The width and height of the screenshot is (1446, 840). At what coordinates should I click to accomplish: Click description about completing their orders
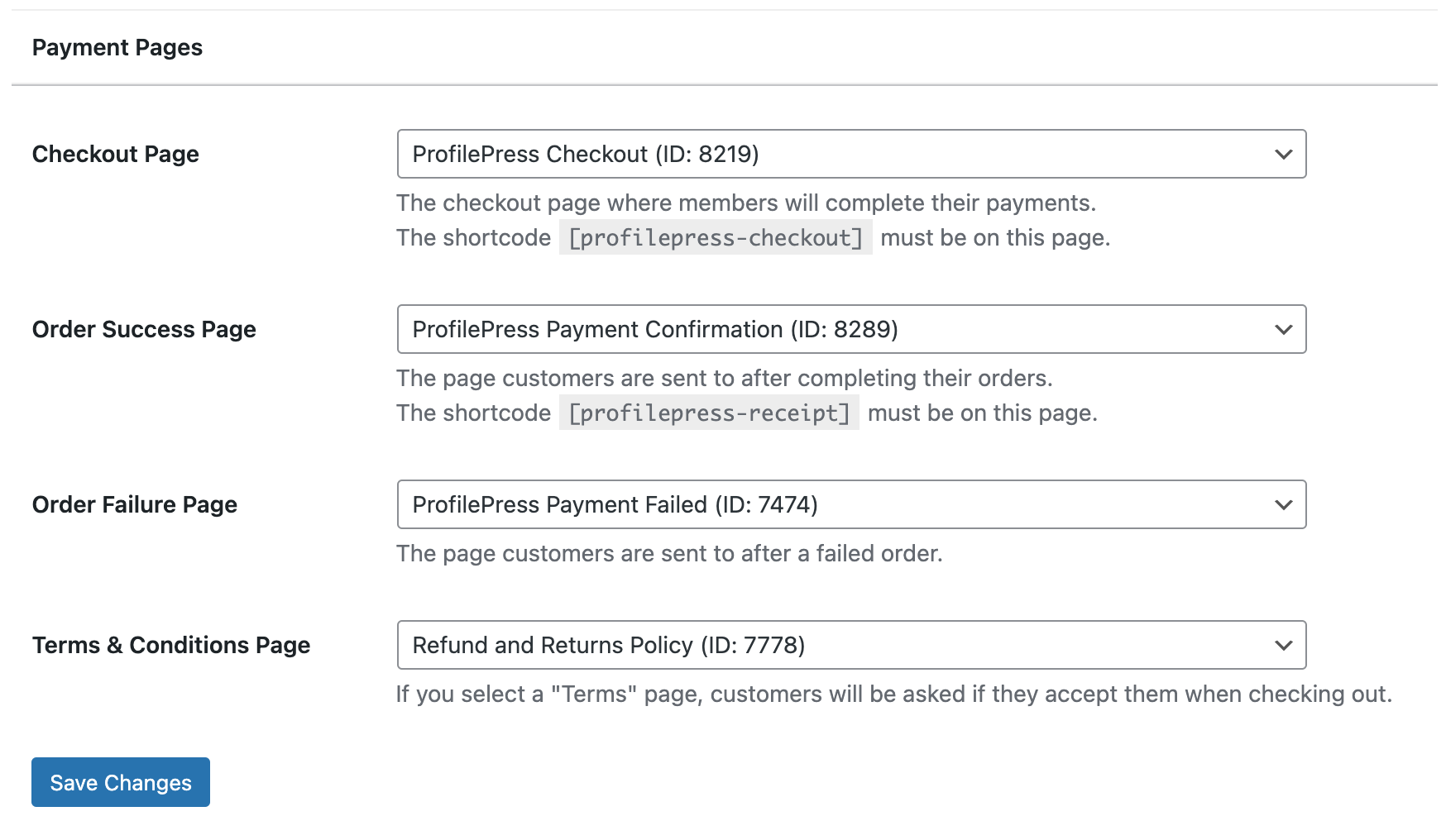[x=725, y=379]
